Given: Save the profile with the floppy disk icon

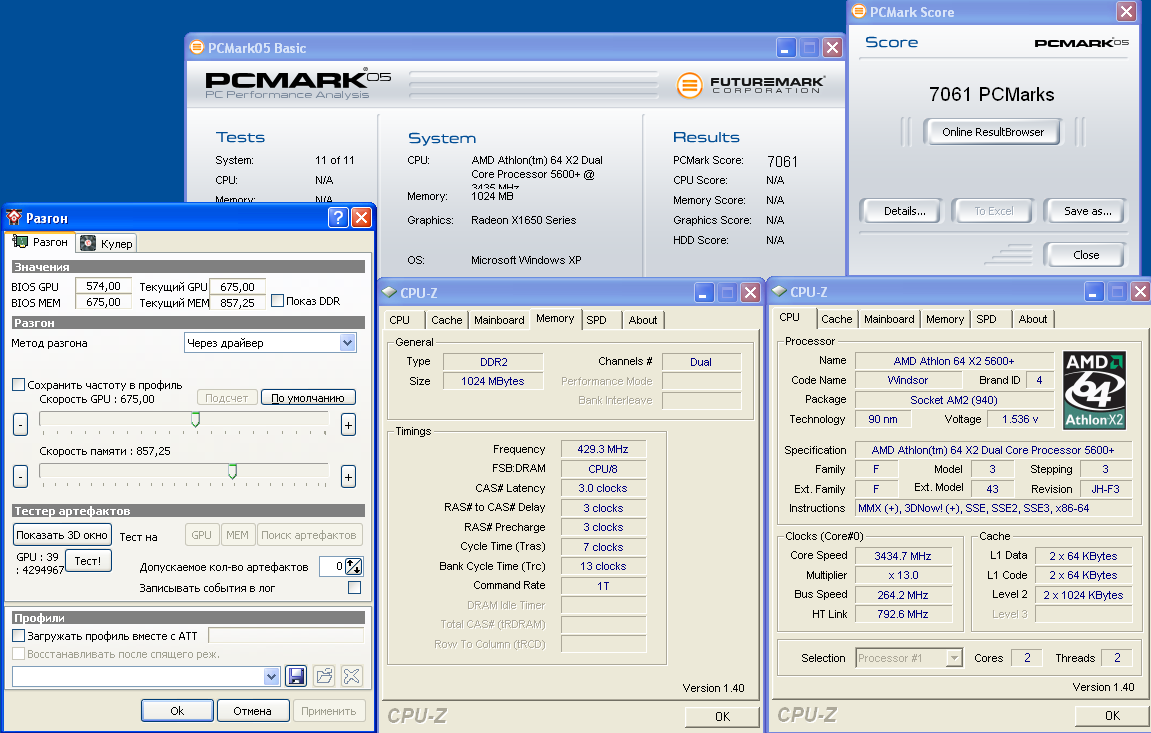Looking at the screenshot, I should 296,676.
